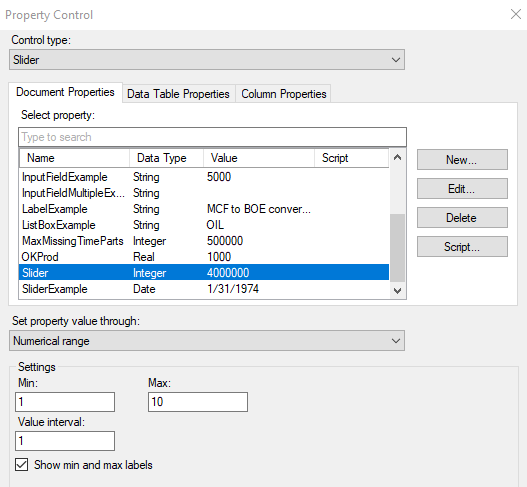Click the Type to search field
The image size is (527, 487).
coord(212,137)
